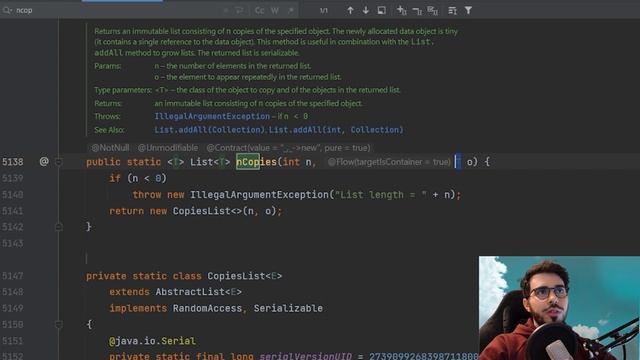
Task: Click the @ gutter icon on line 5138
Action: click(44, 162)
